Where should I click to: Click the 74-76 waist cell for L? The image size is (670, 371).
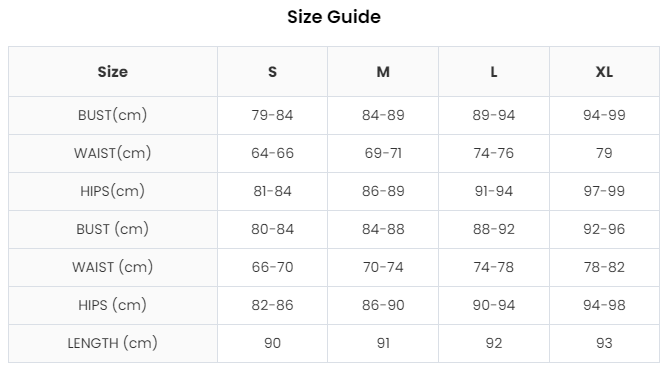click(x=494, y=153)
